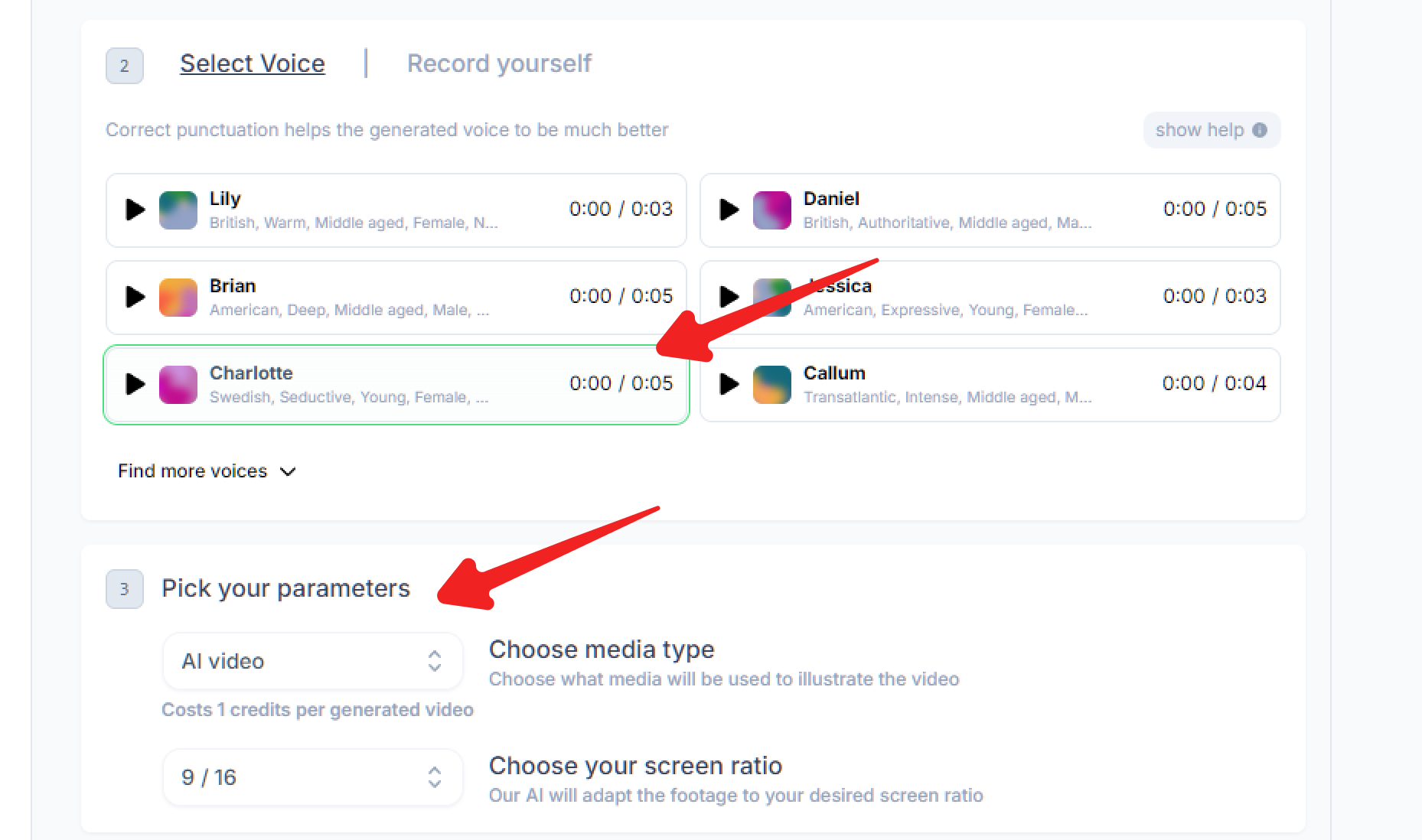Switch to Select Voice tab

(x=253, y=63)
